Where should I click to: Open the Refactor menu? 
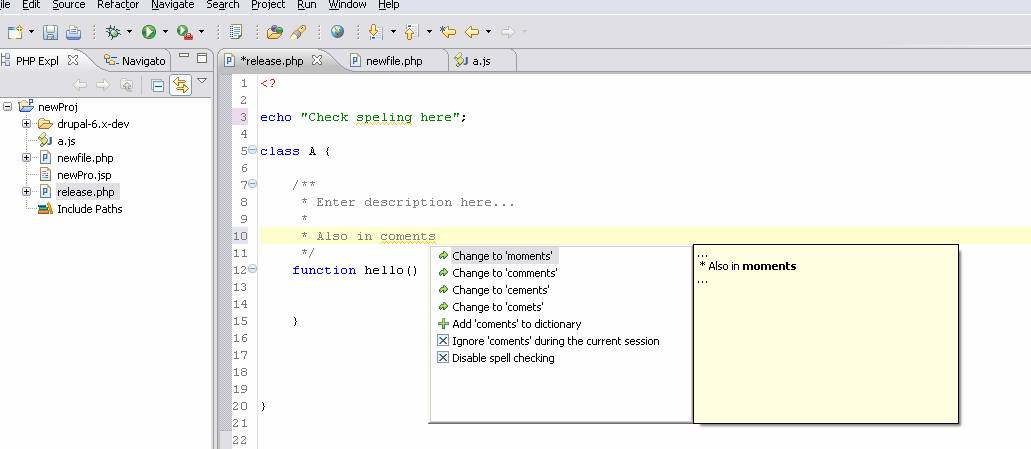[118, 5]
